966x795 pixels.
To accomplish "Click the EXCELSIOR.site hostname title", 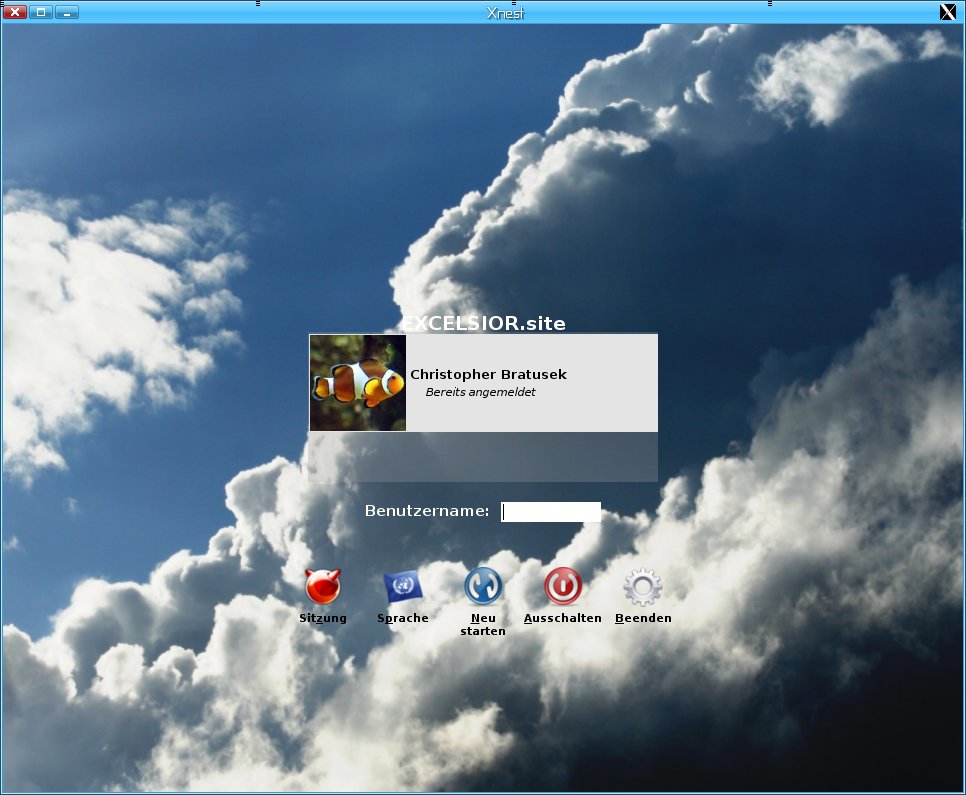I will [484, 323].
